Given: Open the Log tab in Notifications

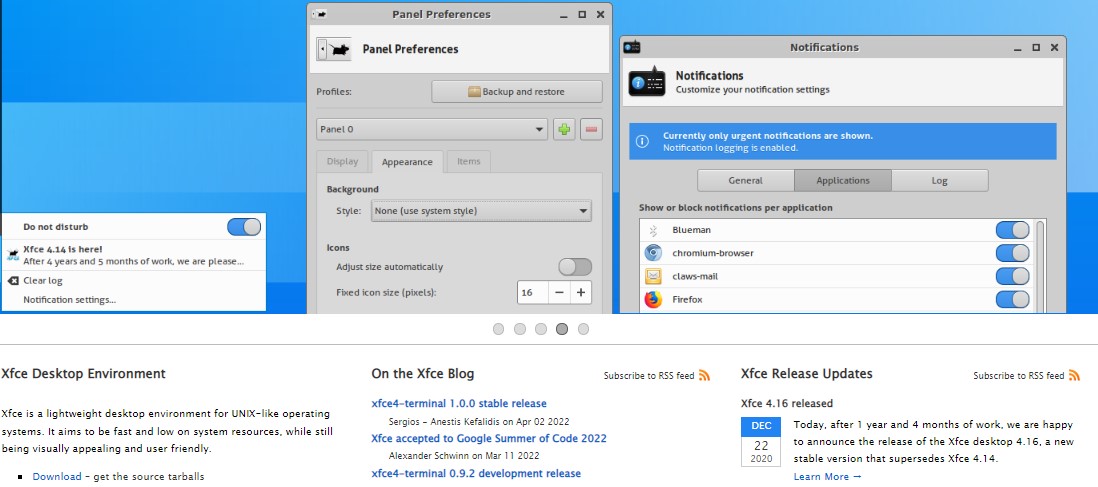Looking at the screenshot, I should coord(940,181).
